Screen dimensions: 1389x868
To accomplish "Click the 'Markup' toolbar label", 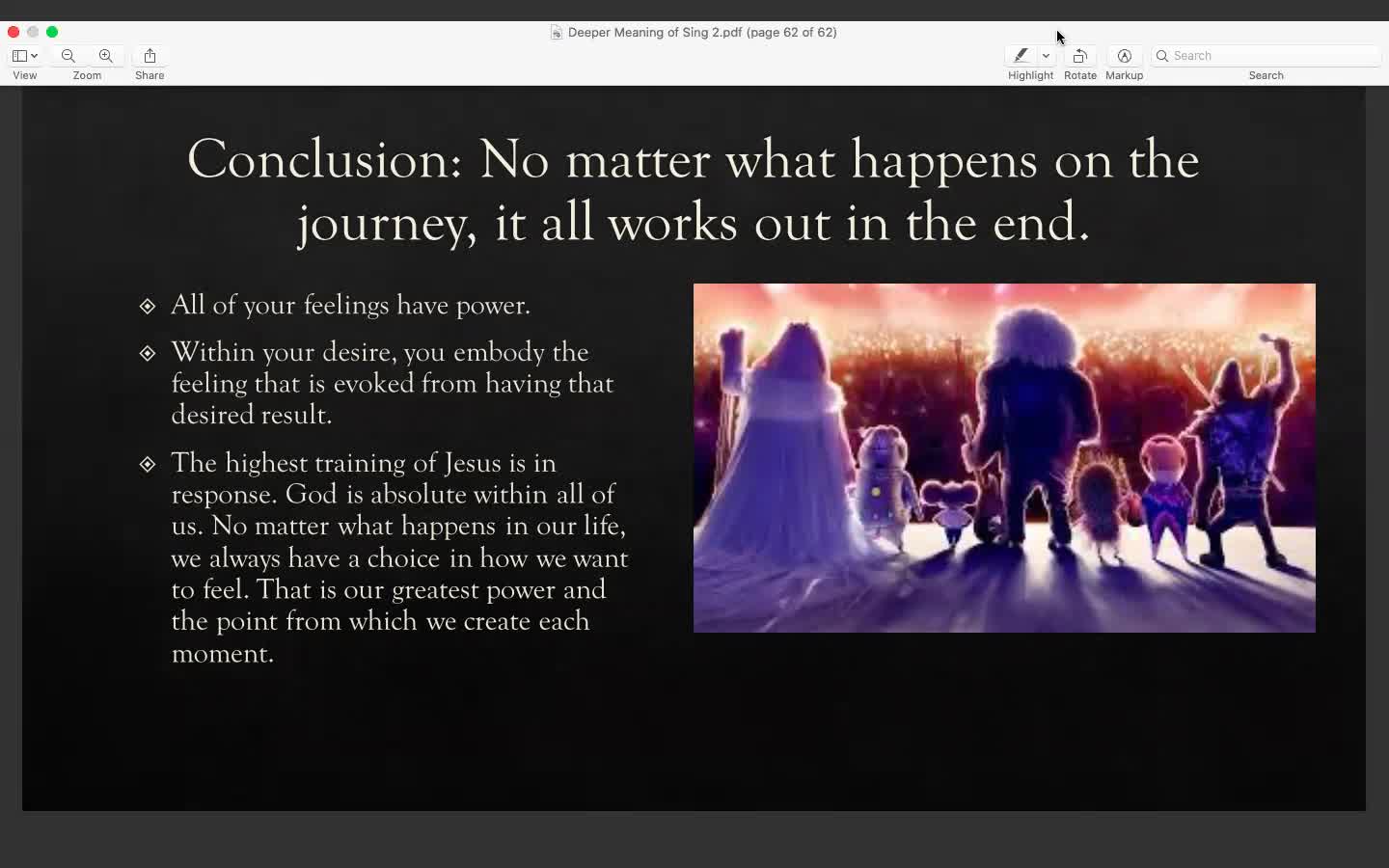I will click(x=1125, y=75).
